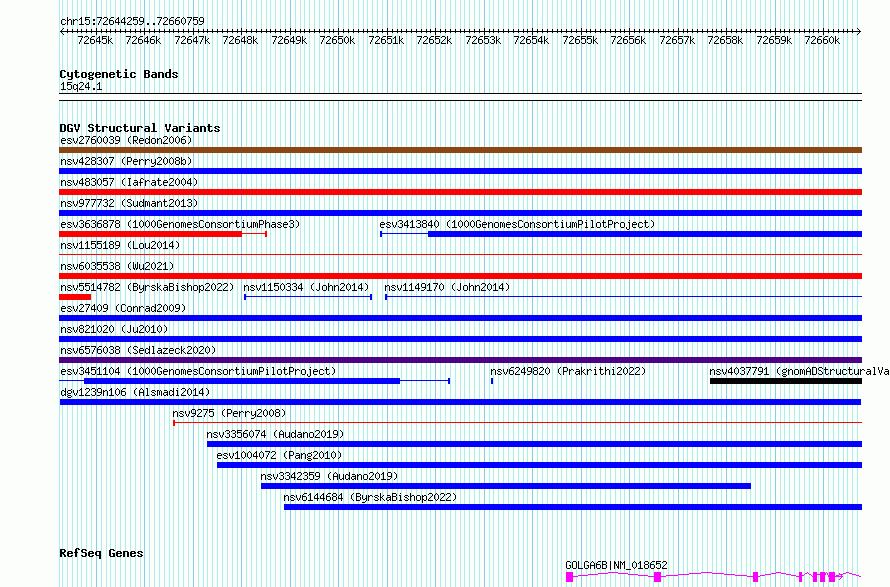
Task: Click the 72650k ruler tick label
Action: tap(337, 40)
